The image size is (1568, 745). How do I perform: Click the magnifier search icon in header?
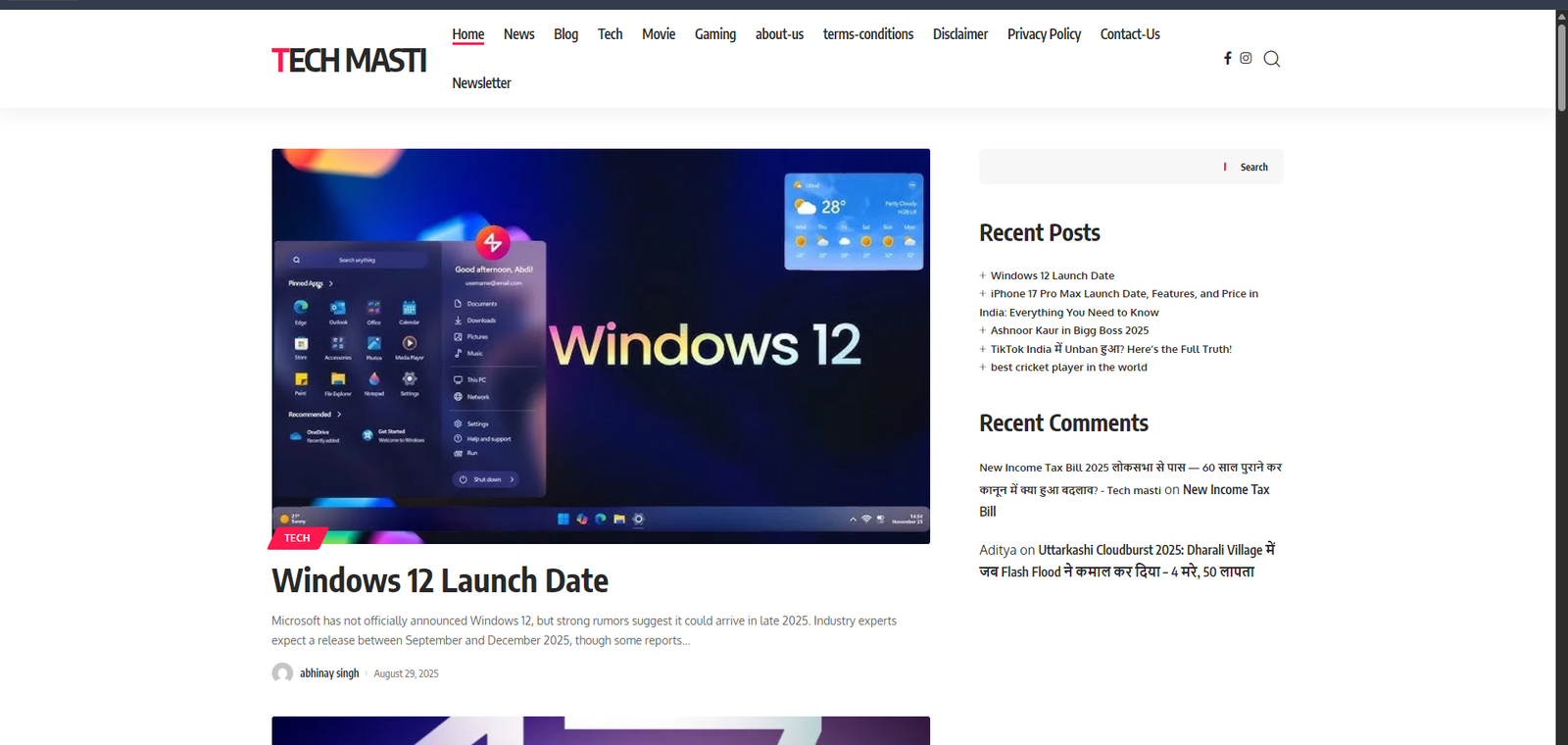tap(1271, 59)
